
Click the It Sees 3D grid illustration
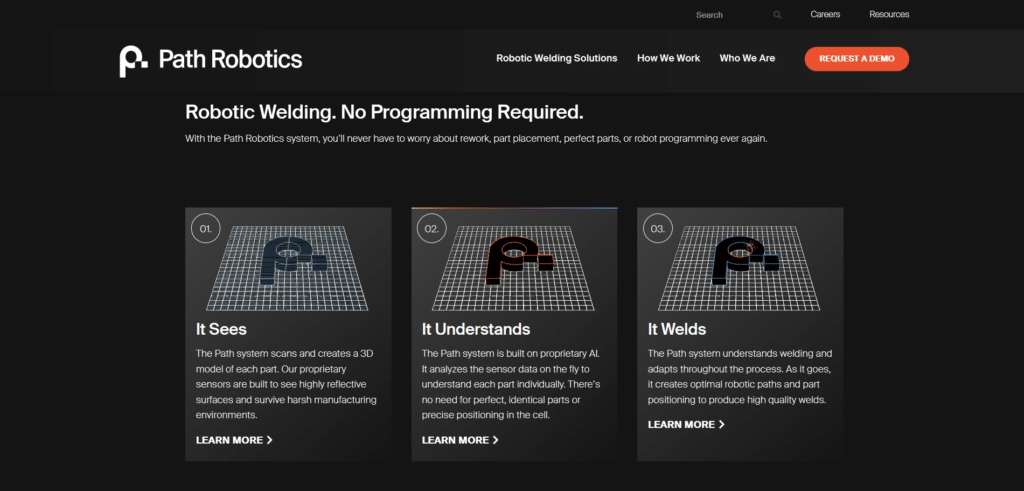pyautogui.click(x=287, y=269)
